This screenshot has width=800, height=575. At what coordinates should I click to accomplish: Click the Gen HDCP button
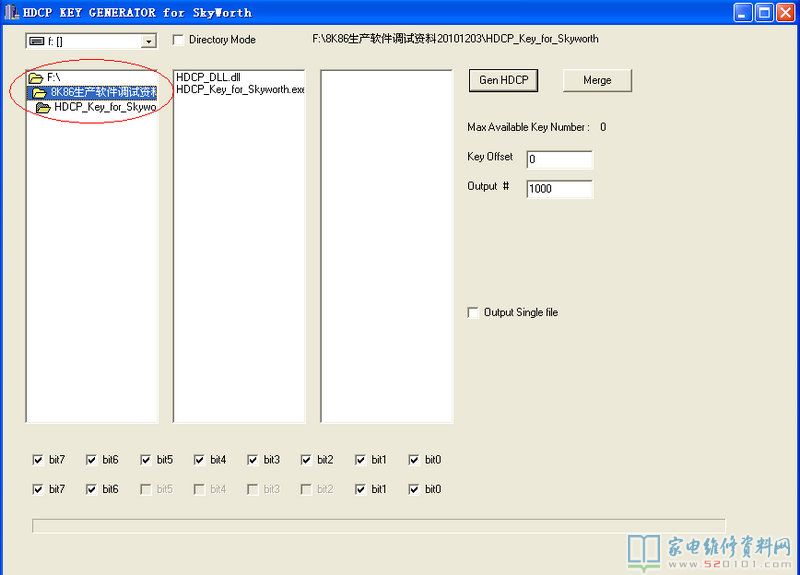(x=503, y=80)
